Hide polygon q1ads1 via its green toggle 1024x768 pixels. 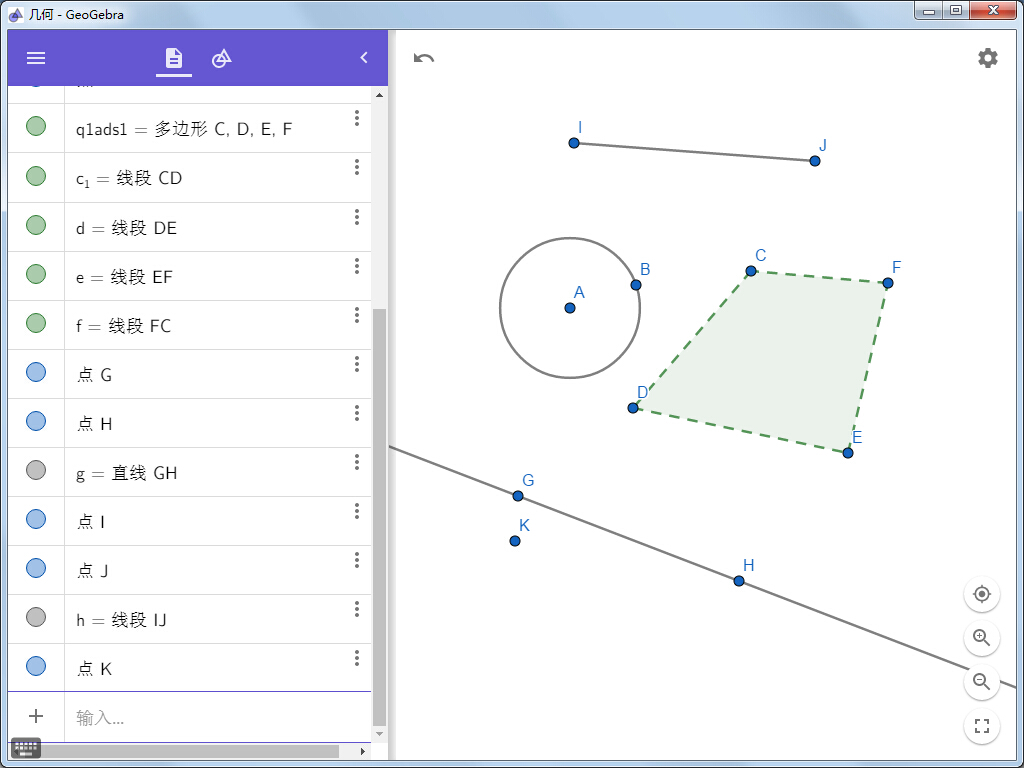(36, 128)
